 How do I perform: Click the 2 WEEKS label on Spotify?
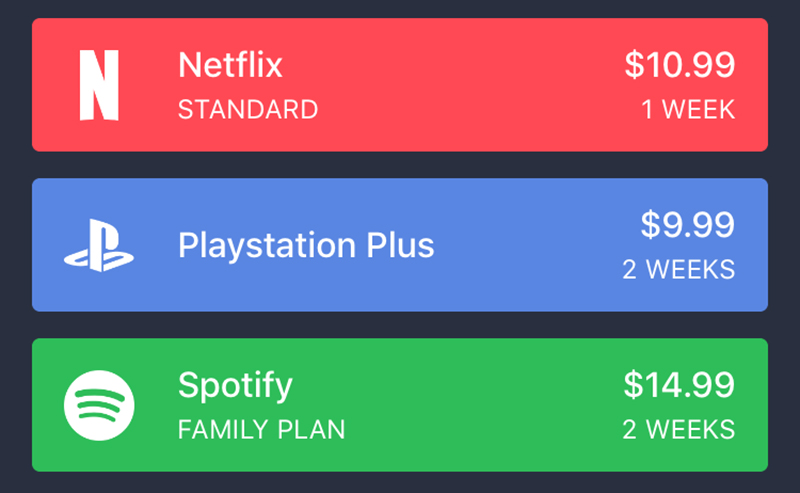click(x=679, y=430)
